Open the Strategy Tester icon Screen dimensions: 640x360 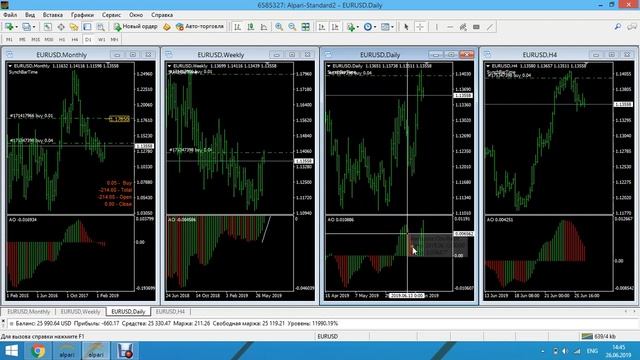click(x=100, y=27)
